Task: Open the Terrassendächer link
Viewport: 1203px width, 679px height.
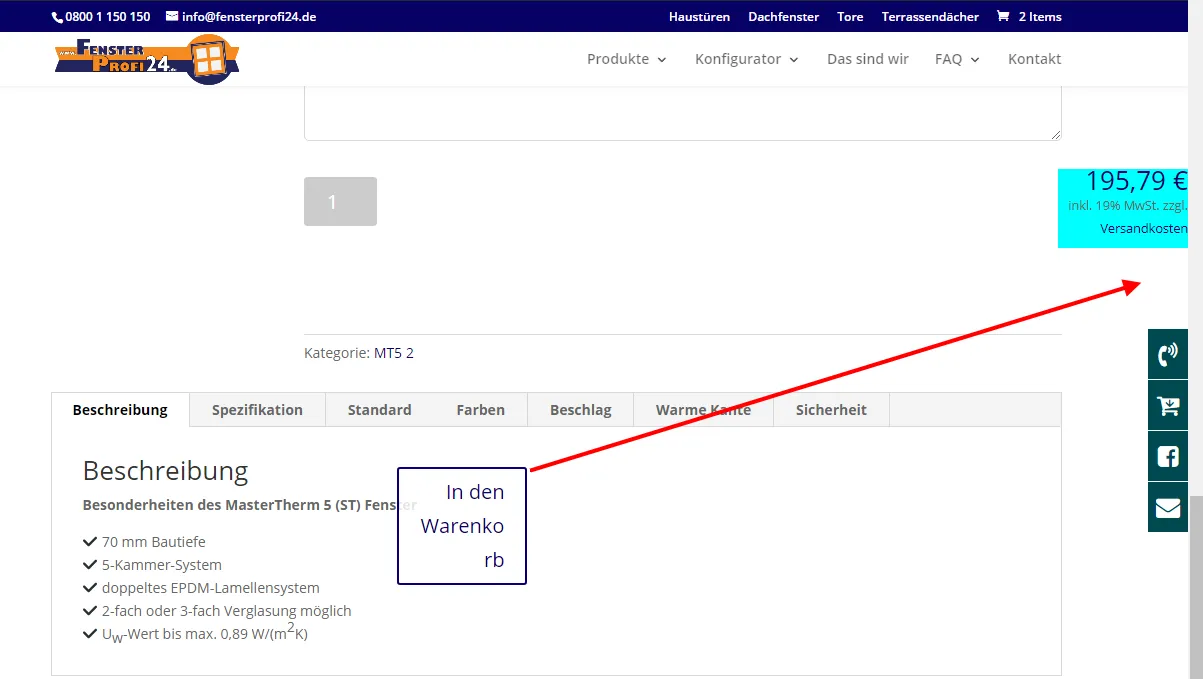Action: (x=930, y=16)
